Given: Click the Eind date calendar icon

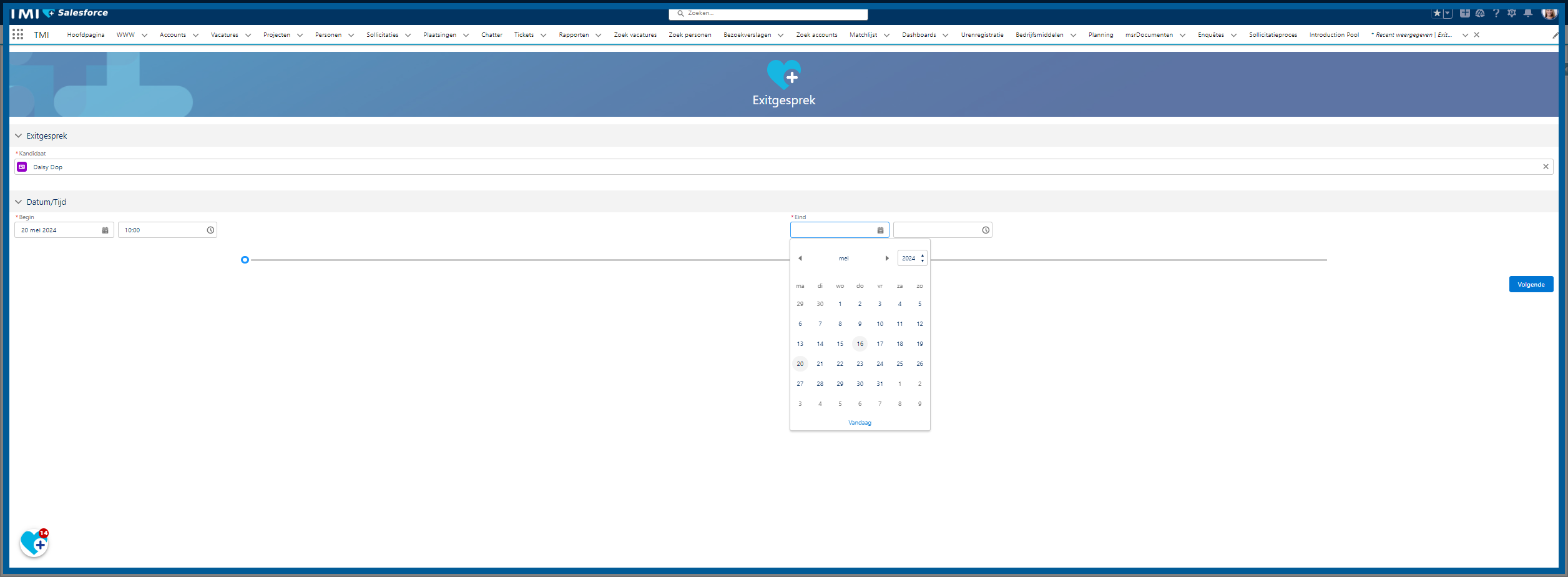Looking at the screenshot, I should point(880,230).
